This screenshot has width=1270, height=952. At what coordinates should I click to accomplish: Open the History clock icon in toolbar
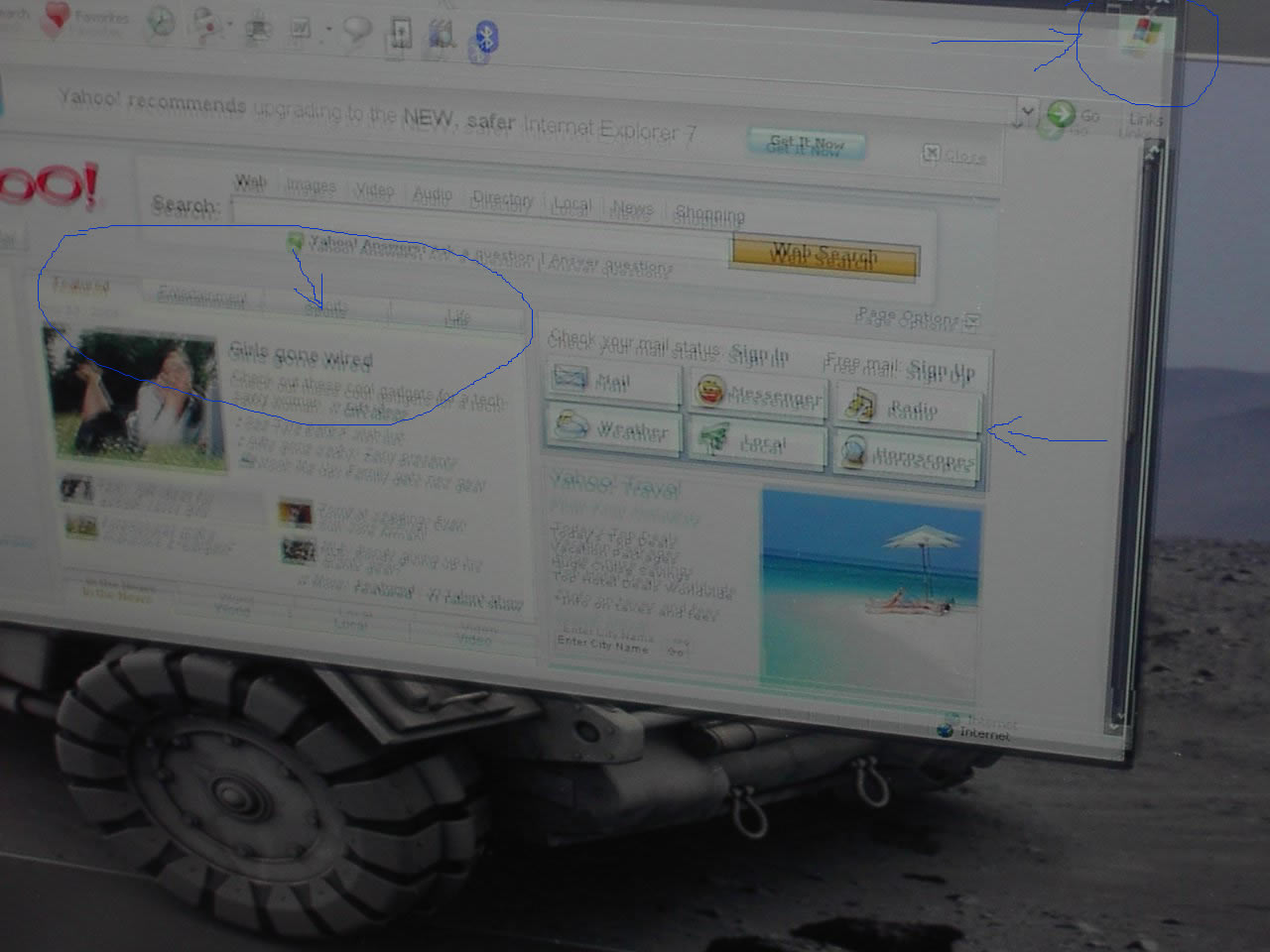tap(160, 24)
